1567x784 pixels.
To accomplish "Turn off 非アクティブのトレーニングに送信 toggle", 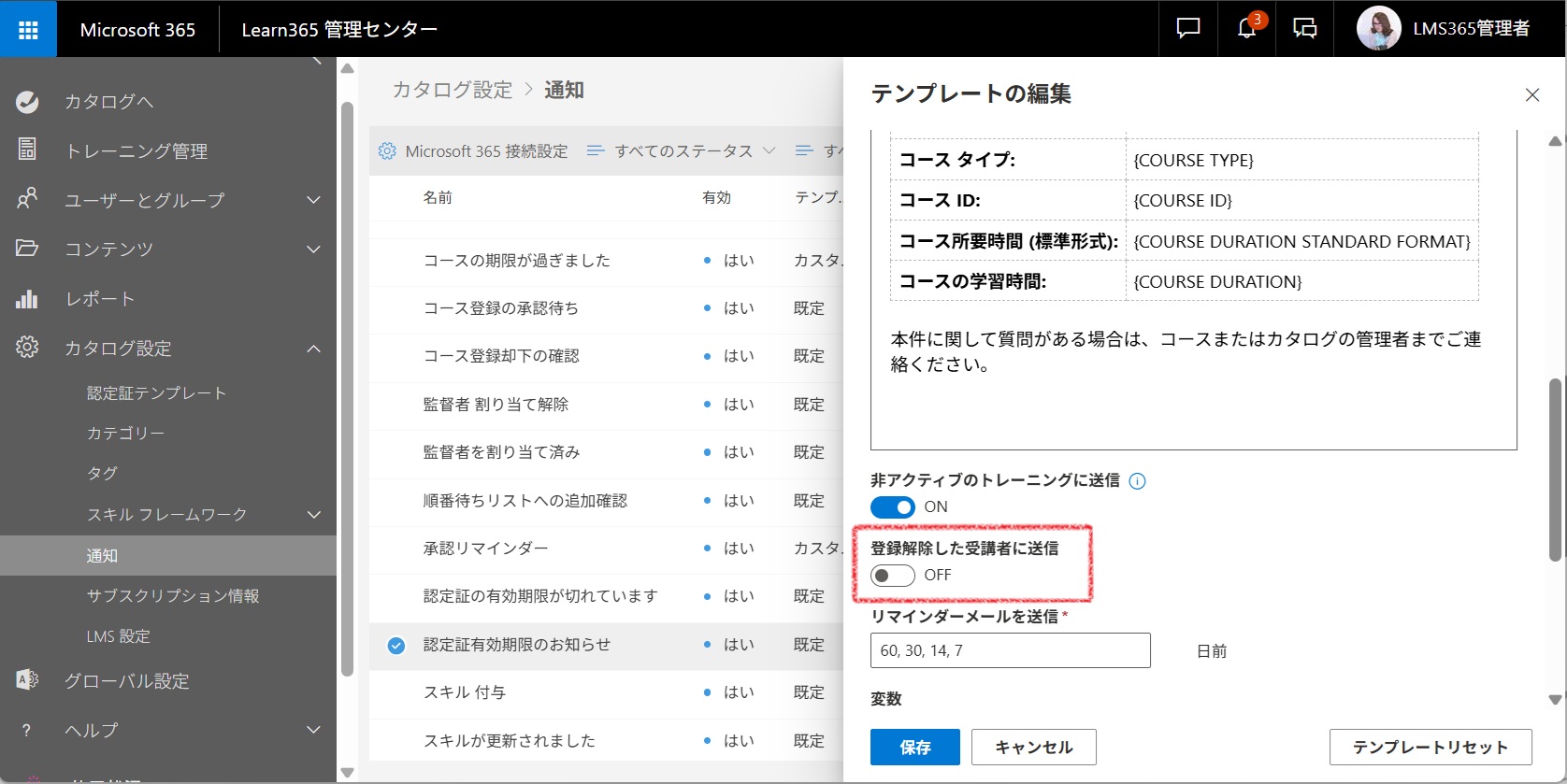I will pyautogui.click(x=893, y=506).
